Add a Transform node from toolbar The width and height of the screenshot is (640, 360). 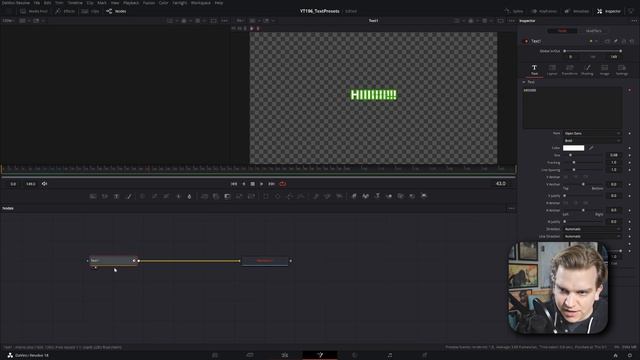coord(251,196)
